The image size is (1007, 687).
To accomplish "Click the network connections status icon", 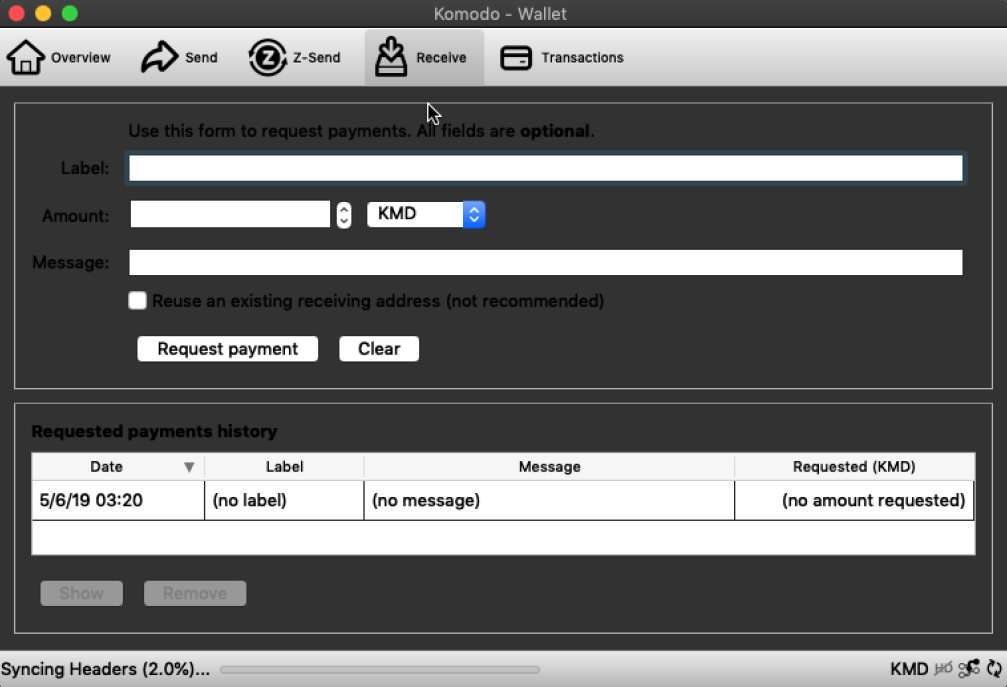I will pyautogui.click(x=969, y=668).
